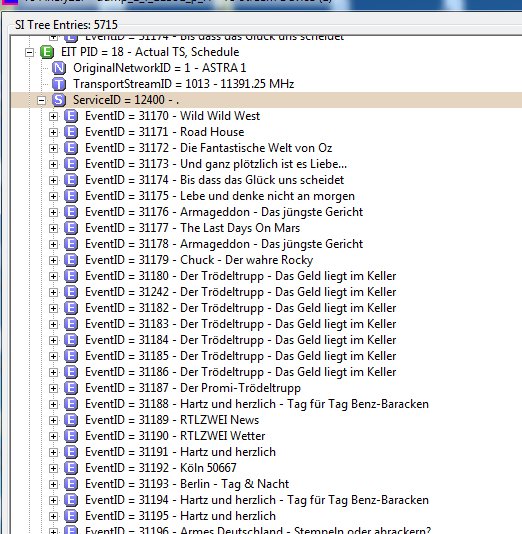The height and width of the screenshot is (534, 522).
Task: Select 'EventID = 31171 - Road House'
Action: point(165,132)
